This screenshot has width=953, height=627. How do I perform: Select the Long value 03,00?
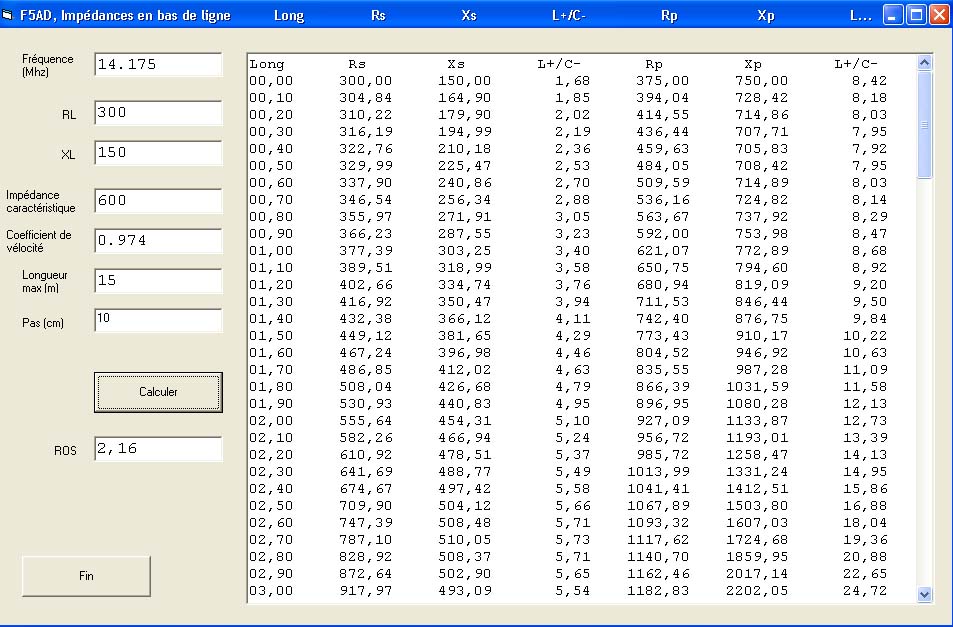click(x=271, y=591)
